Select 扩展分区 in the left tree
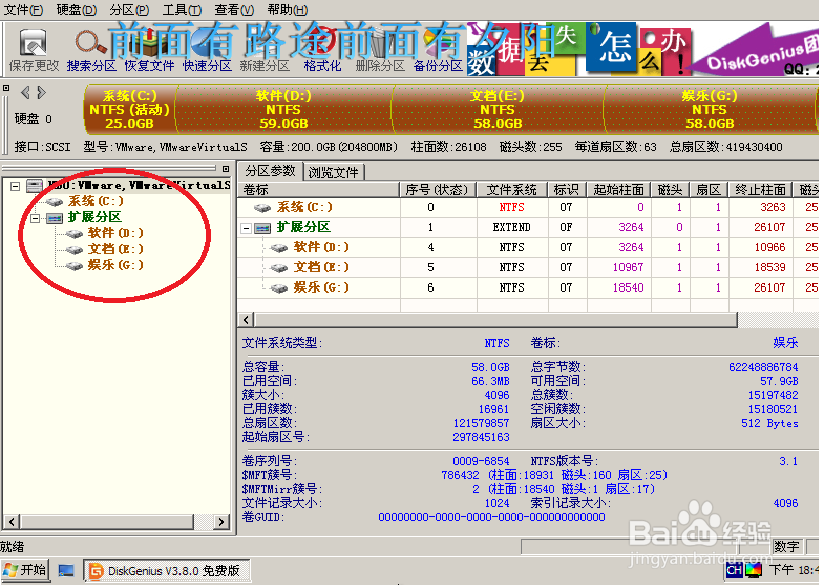The width and height of the screenshot is (819, 587). (95, 217)
